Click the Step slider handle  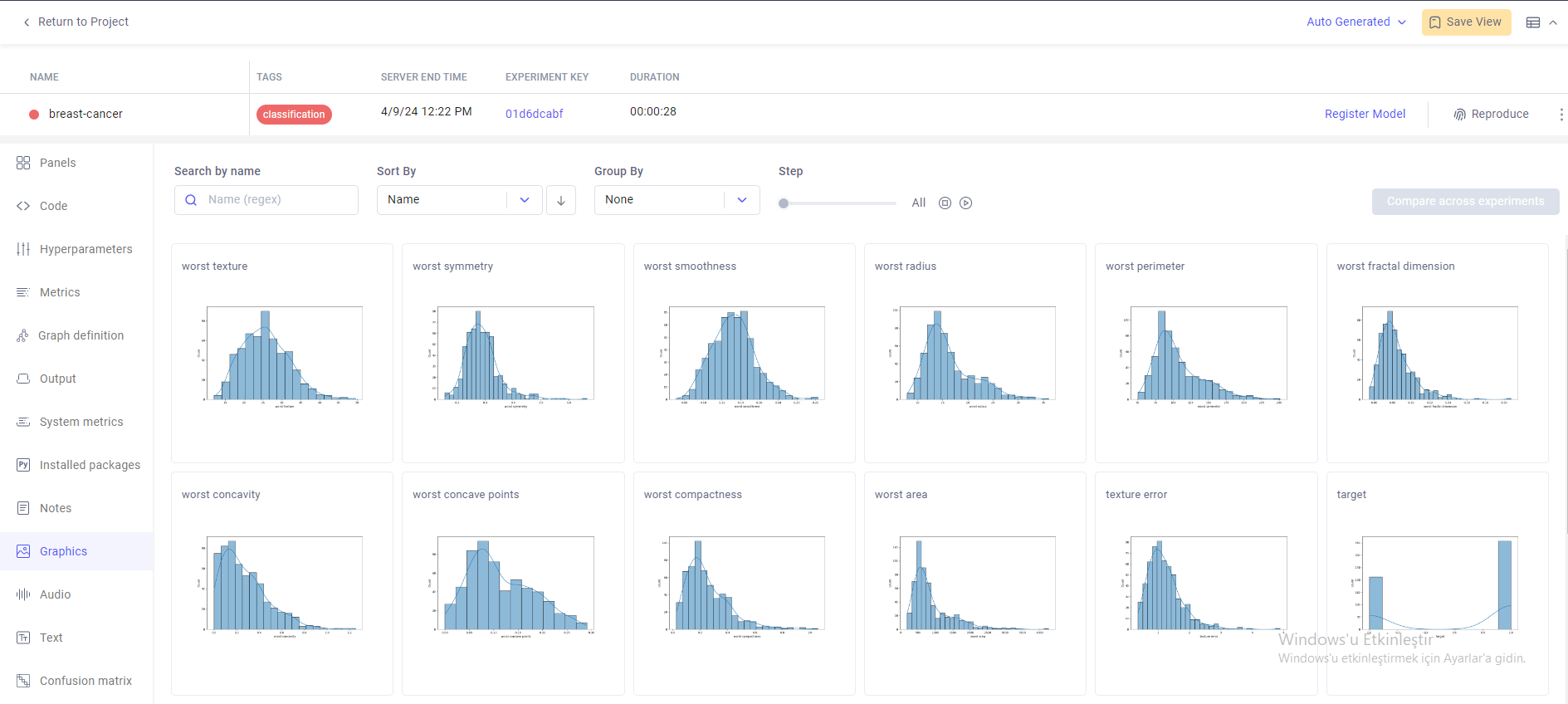click(784, 203)
